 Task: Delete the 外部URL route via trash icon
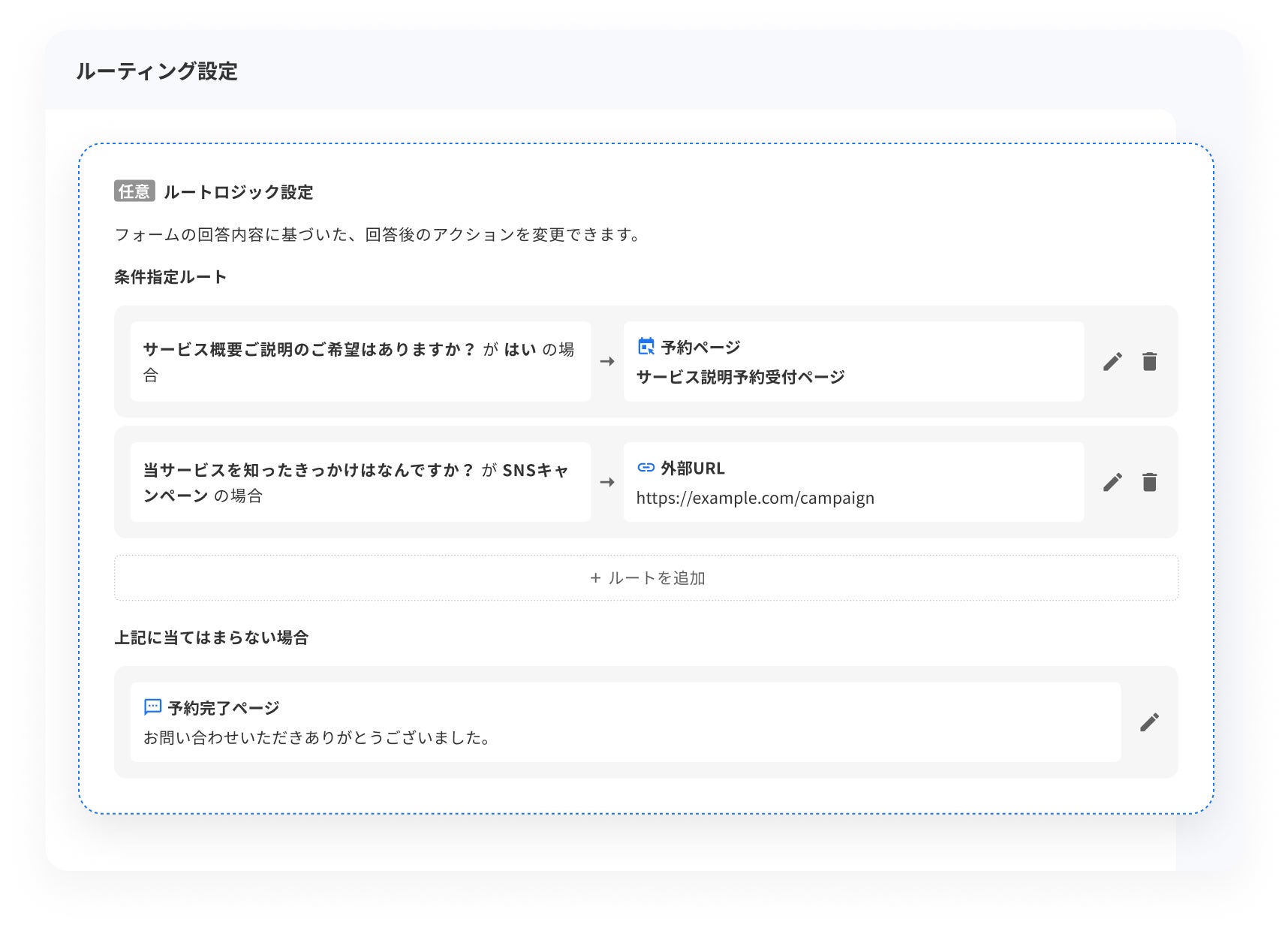click(x=1149, y=481)
